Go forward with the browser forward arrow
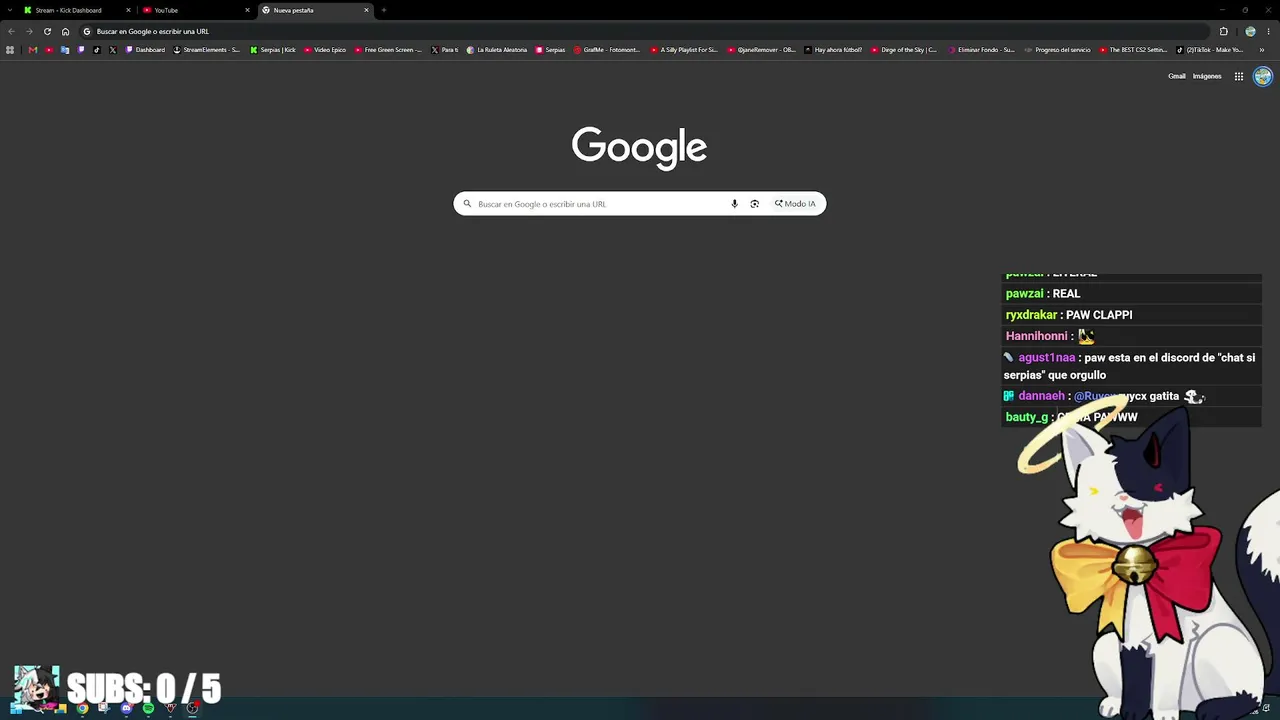1280x720 pixels. [29, 31]
